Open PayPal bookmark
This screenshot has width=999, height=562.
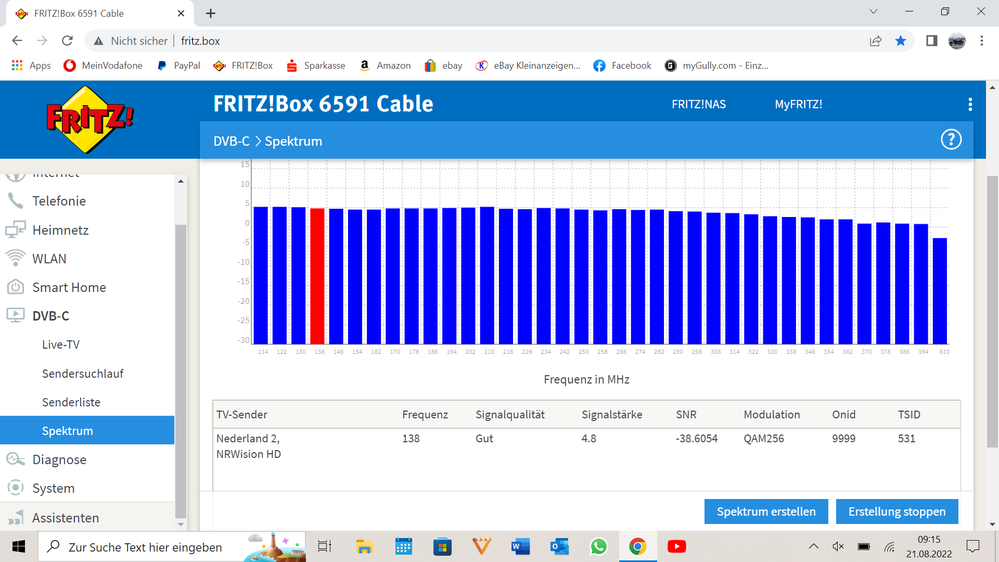pos(178,66)
